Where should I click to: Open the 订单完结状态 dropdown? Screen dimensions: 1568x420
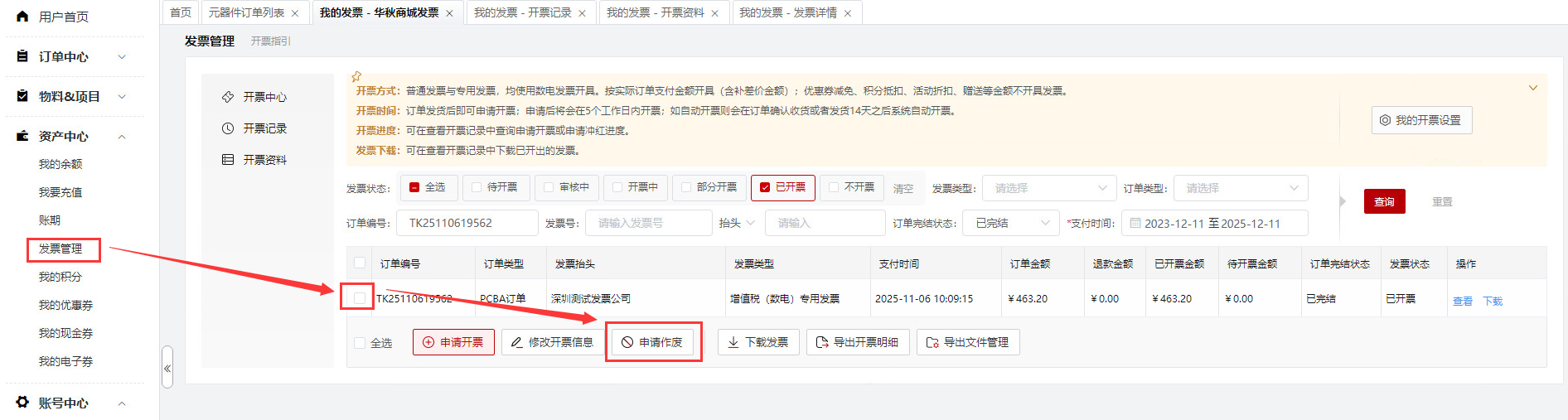point(1011,223)
